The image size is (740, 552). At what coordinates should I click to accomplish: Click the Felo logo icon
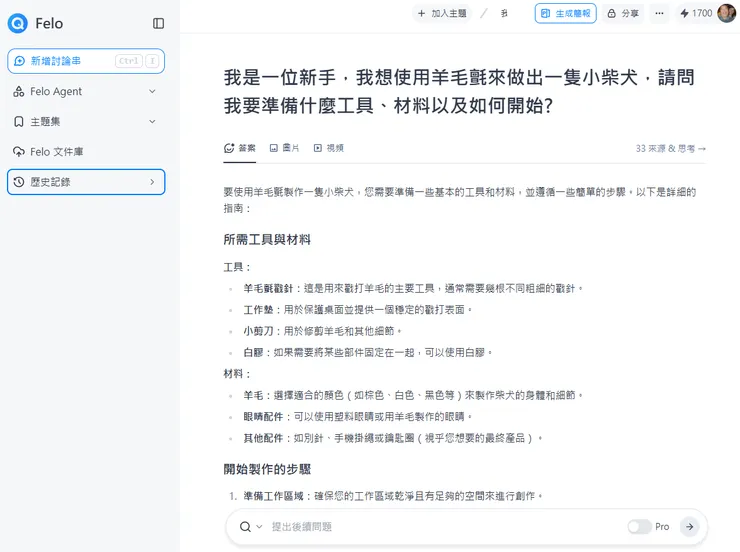pyautogui.click(x=18, y=23)
